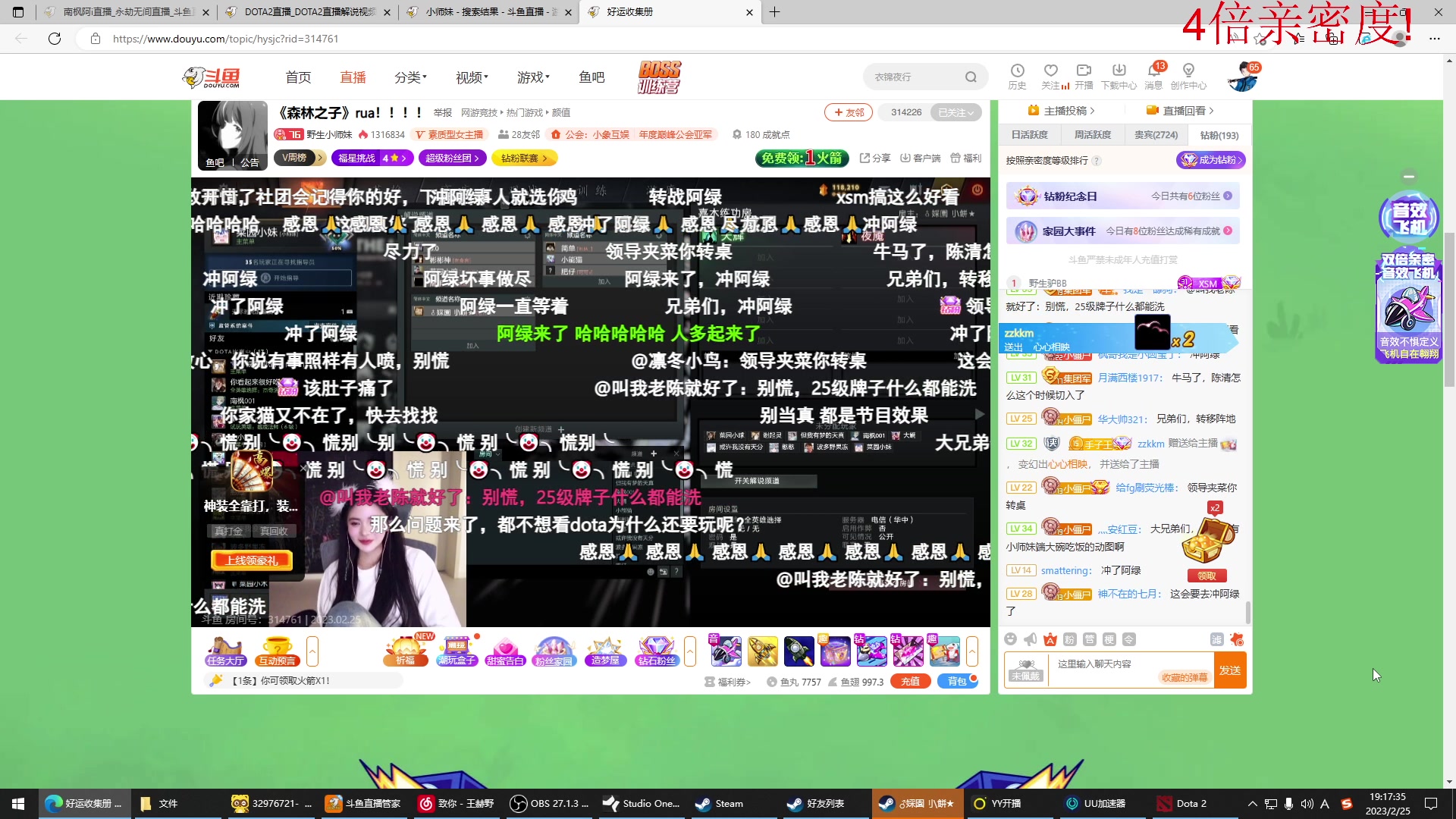The height and width of the screenshot is (819, 1456).
Task: Click the chat message input field
Action: [1131, 670]
